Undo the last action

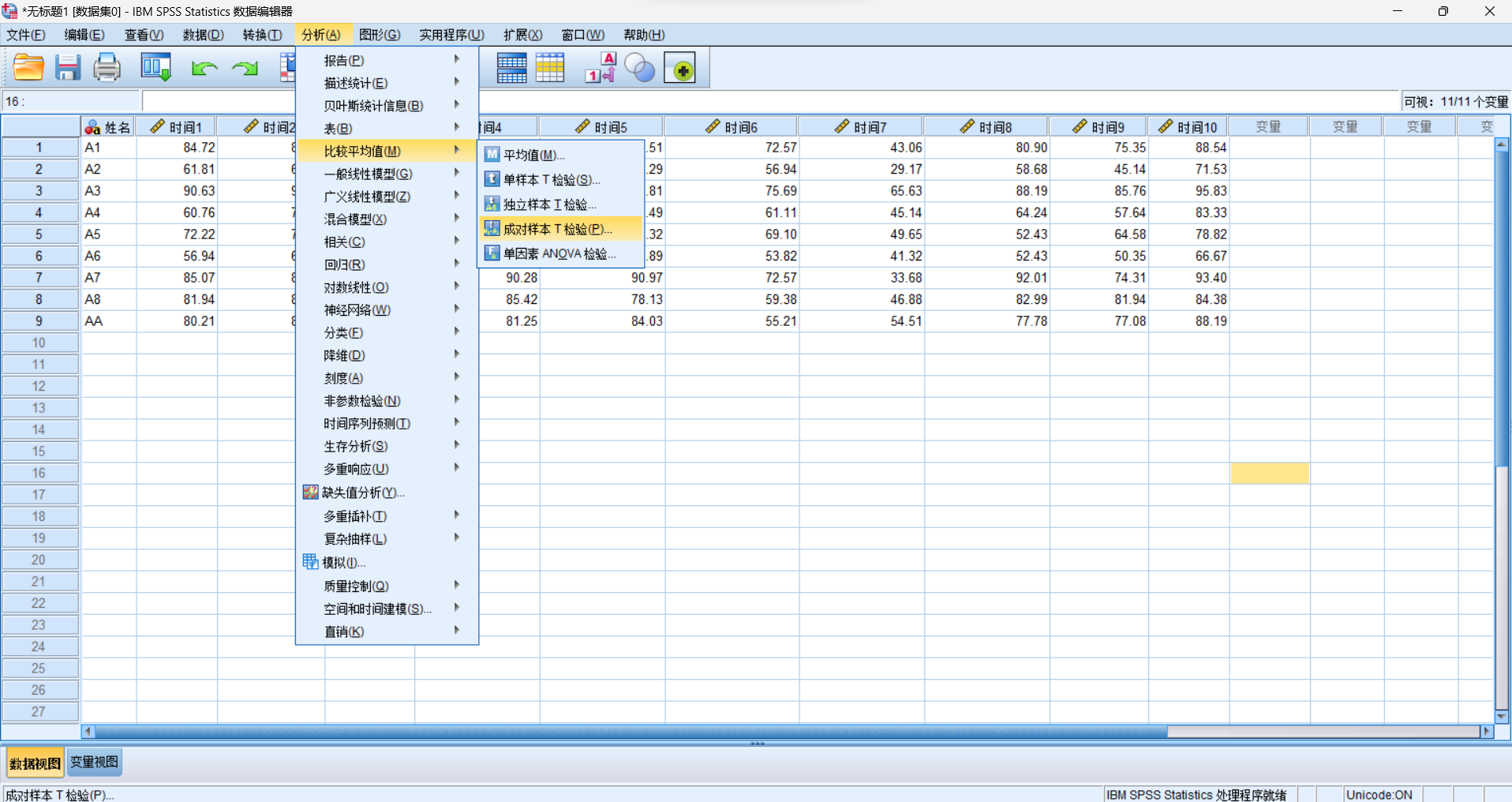click(x=204, y=67)
